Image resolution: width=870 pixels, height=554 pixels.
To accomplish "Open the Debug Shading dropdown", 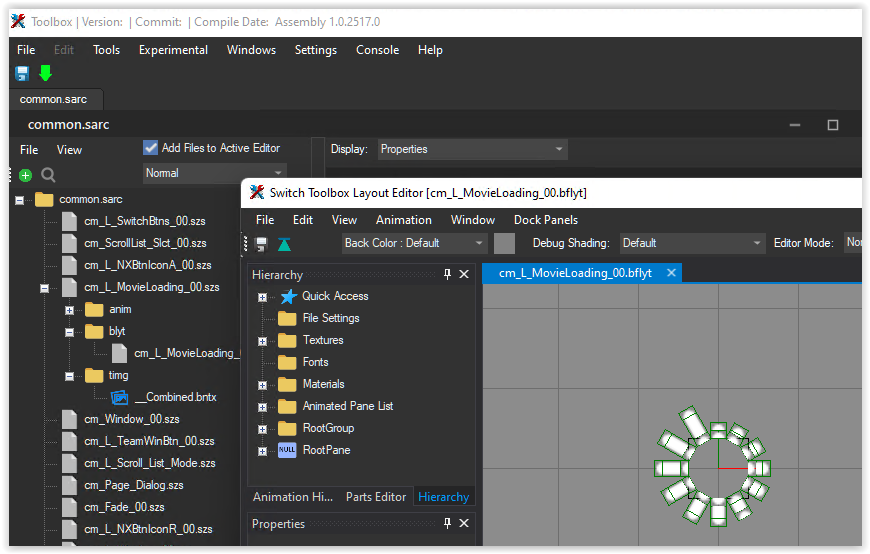I will 692,243.
